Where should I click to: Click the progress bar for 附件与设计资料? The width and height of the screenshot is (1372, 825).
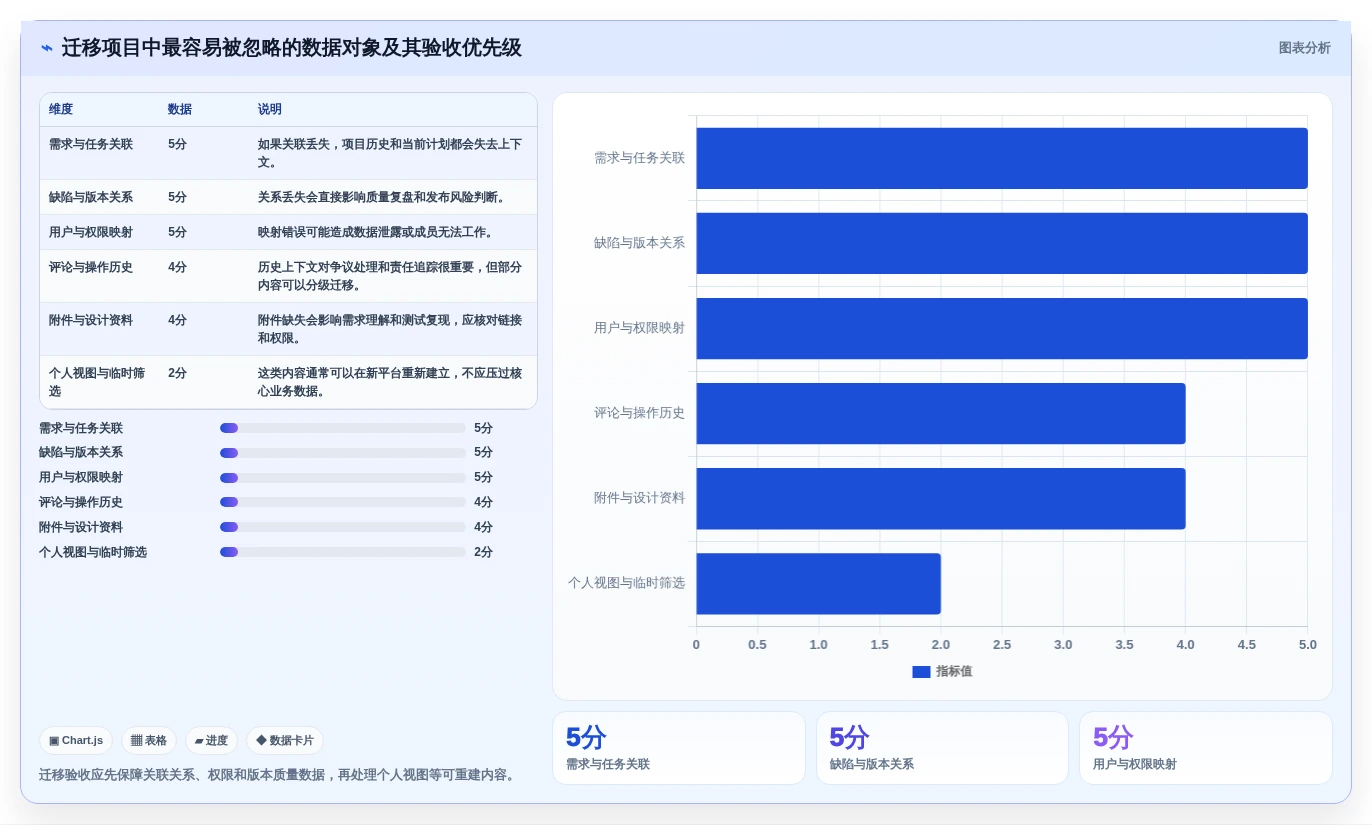[343, 528]
